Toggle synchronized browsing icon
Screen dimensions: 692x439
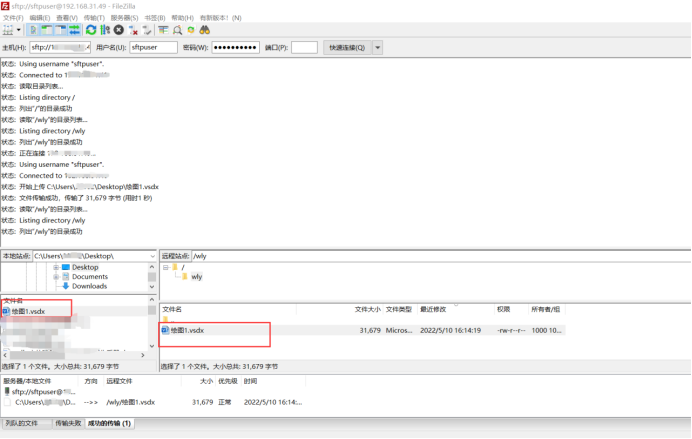191,30
